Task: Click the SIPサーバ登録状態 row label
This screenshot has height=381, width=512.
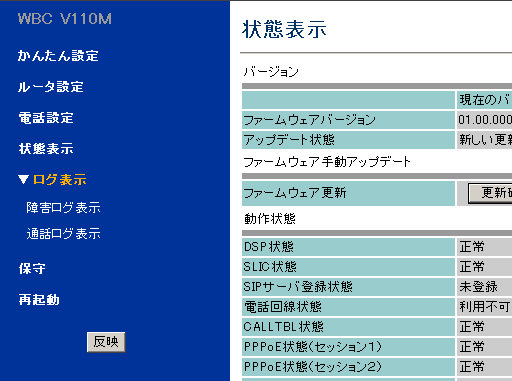Action: (x=298, y=287)
